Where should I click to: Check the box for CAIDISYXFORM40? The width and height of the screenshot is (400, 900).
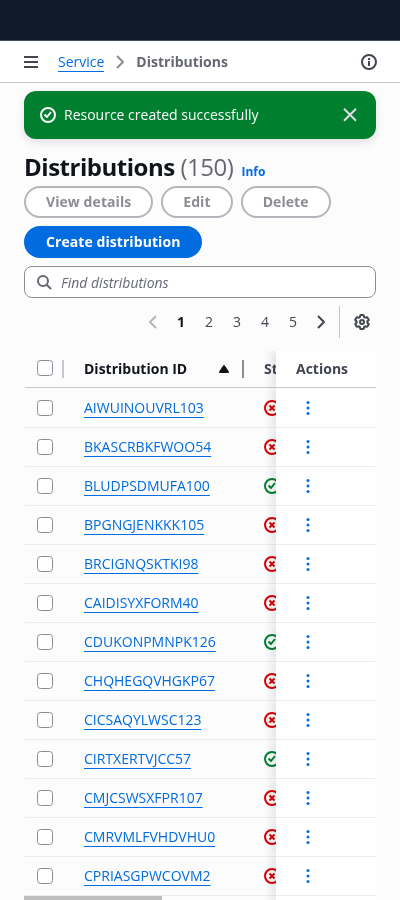click(x=45, y=603)
